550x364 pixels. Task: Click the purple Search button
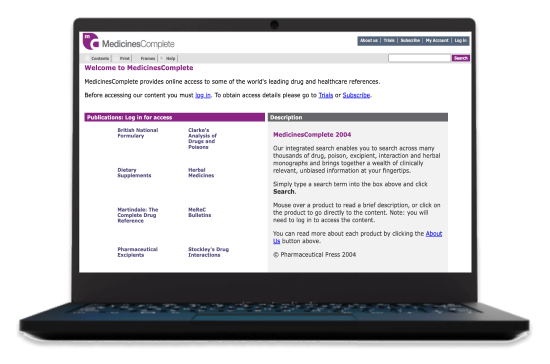pyautogui.click(x=461, y=58)
